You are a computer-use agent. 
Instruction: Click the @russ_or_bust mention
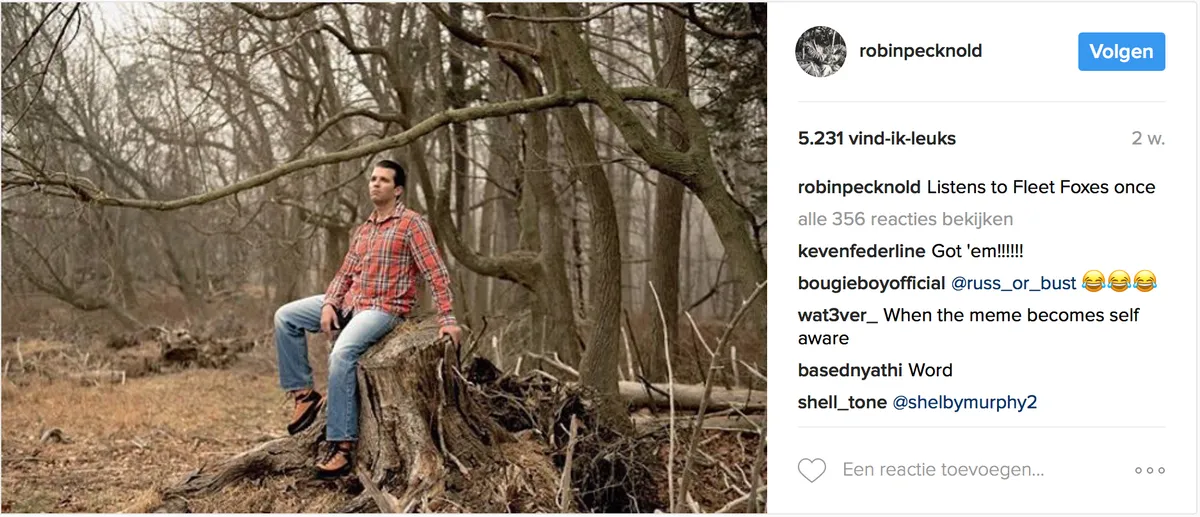[1013, 283]
